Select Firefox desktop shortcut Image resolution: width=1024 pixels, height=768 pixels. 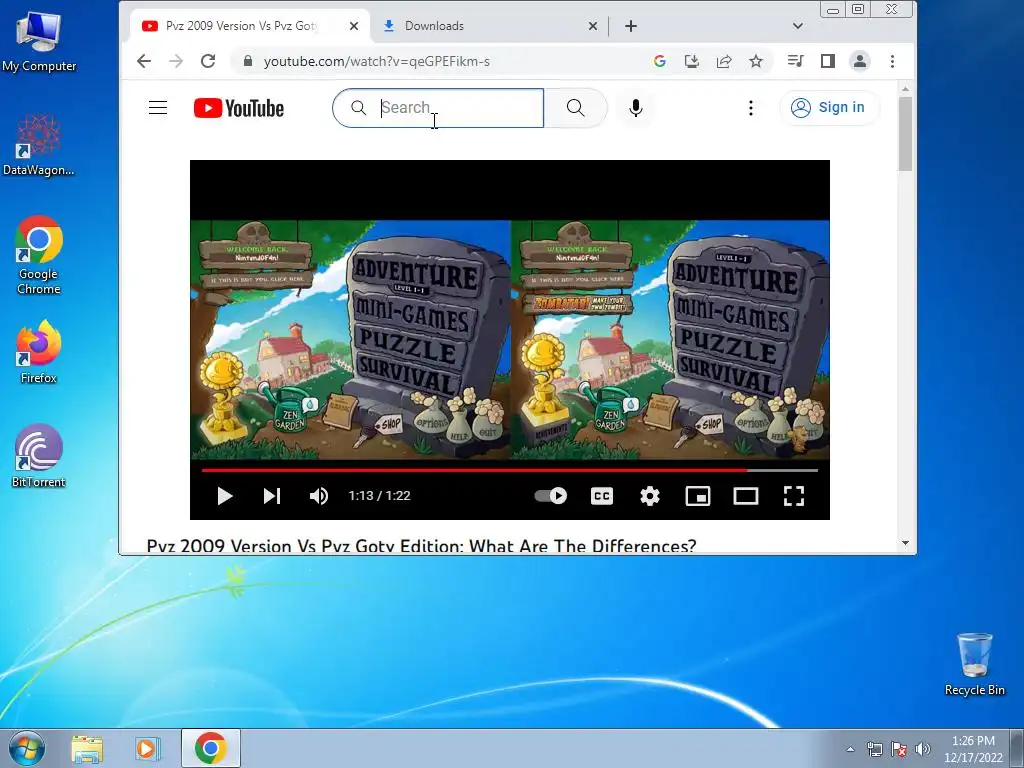tap(39, 352)
